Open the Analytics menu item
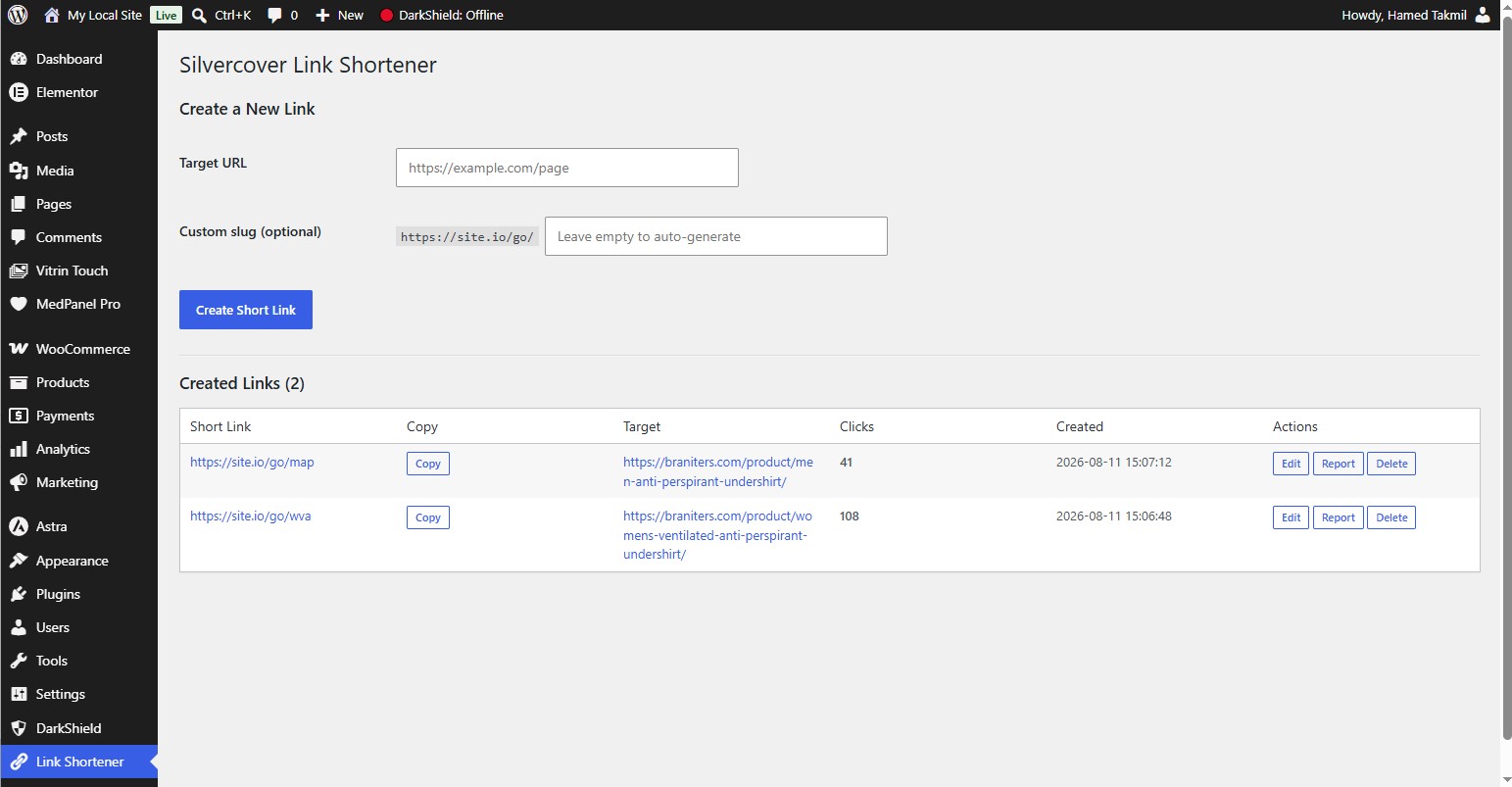The image size is (1512, 787). 78,449
